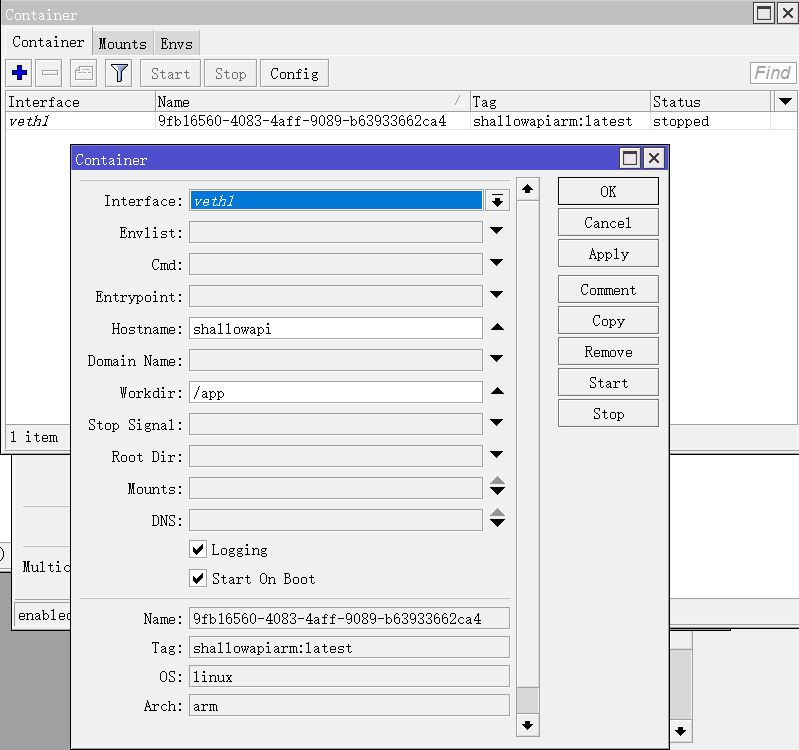The width and height of the screenshot is (799, 750).
Task: Open the Interface dropdown list
Action: (497, 201)
